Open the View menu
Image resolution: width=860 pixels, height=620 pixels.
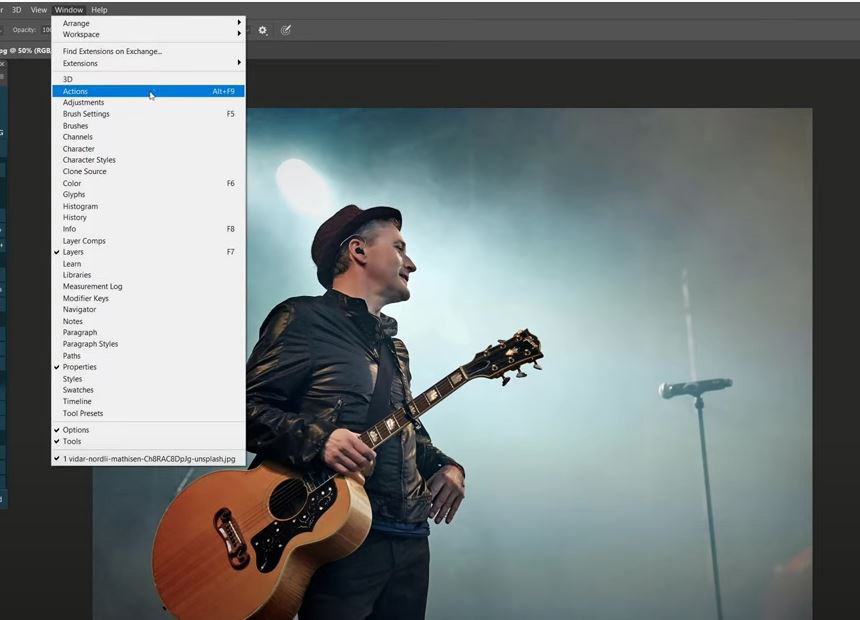39,10
